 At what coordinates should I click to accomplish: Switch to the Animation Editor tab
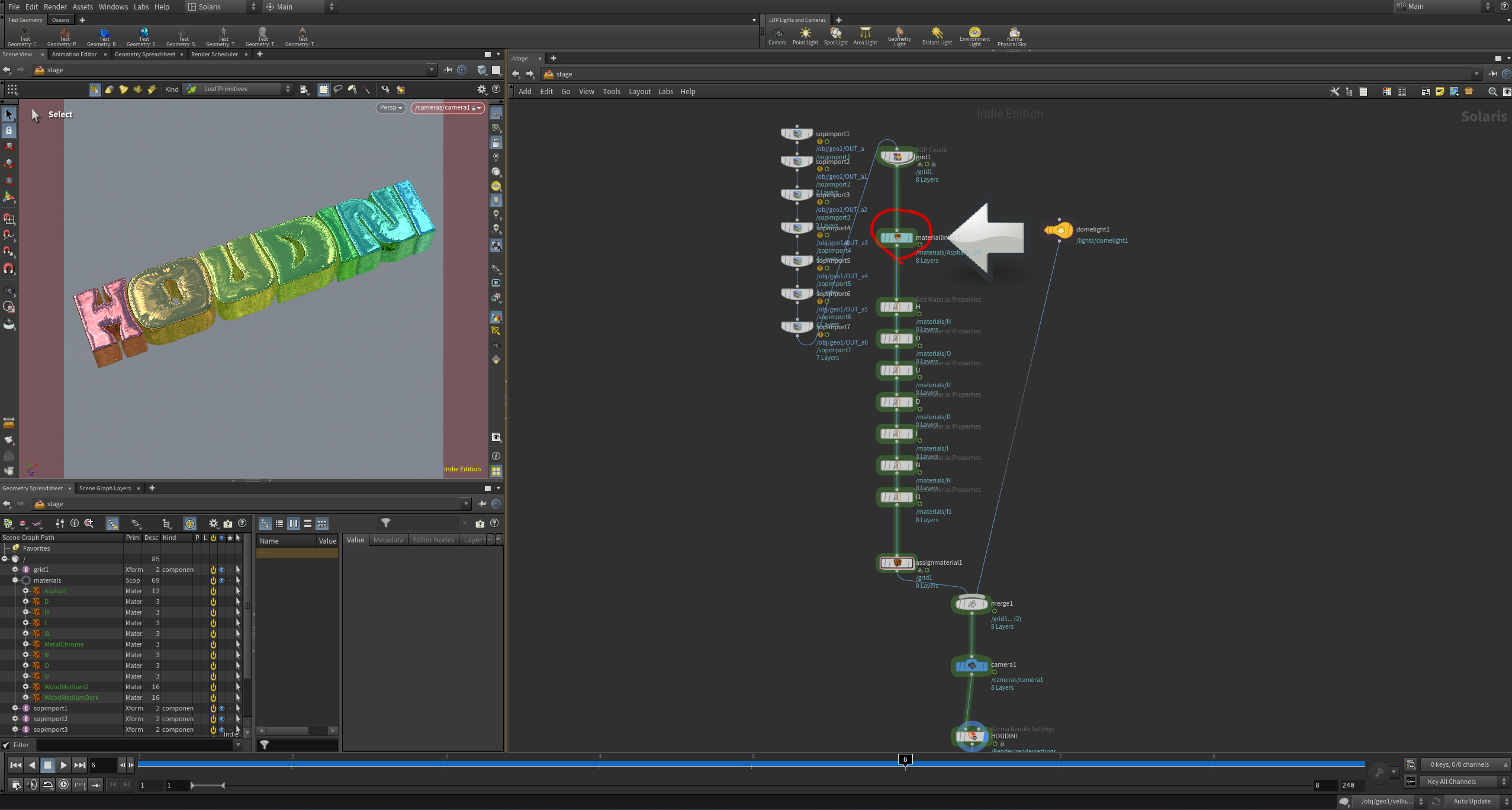point(74,54)
